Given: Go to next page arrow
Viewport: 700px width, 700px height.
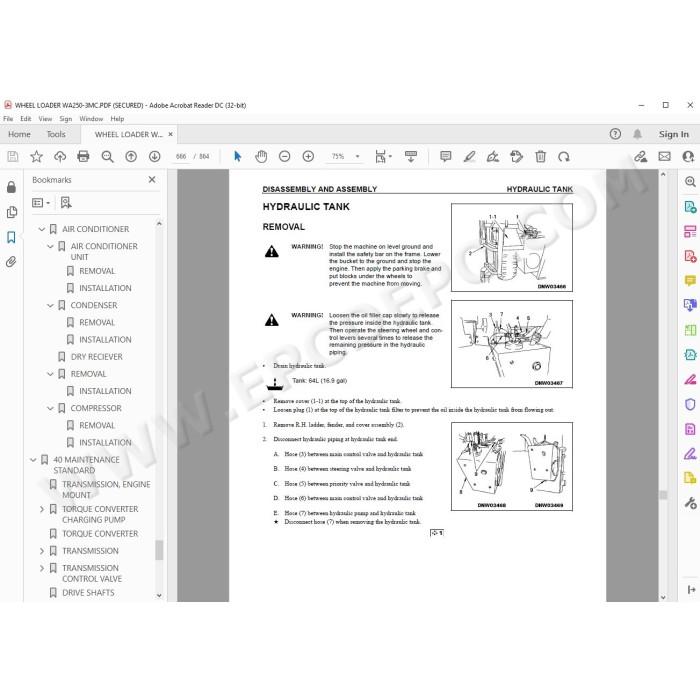Looking at the screenshot, I should [x=154, y=156].
